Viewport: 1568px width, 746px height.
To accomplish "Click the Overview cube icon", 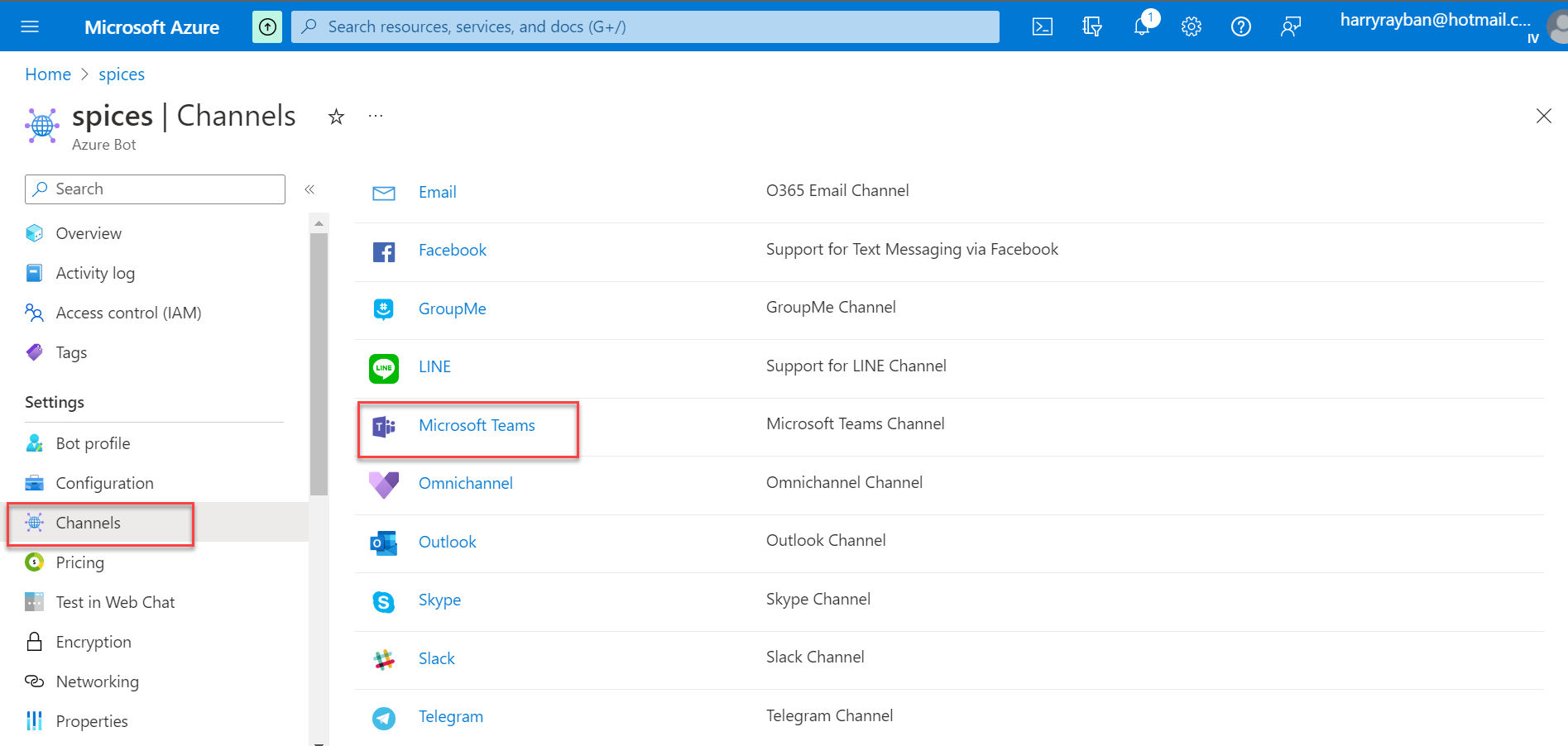I will click(x=35, y=233).
